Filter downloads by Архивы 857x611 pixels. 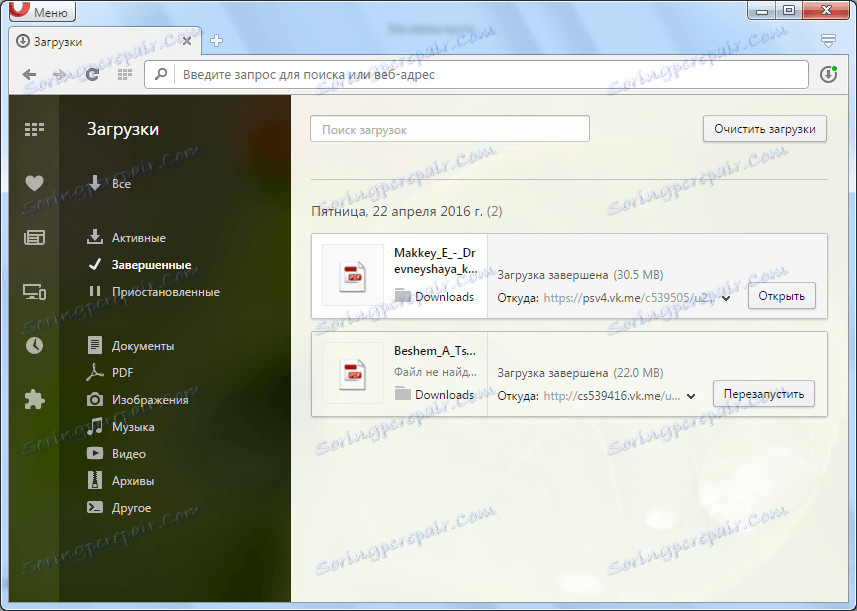coord(121,481)
